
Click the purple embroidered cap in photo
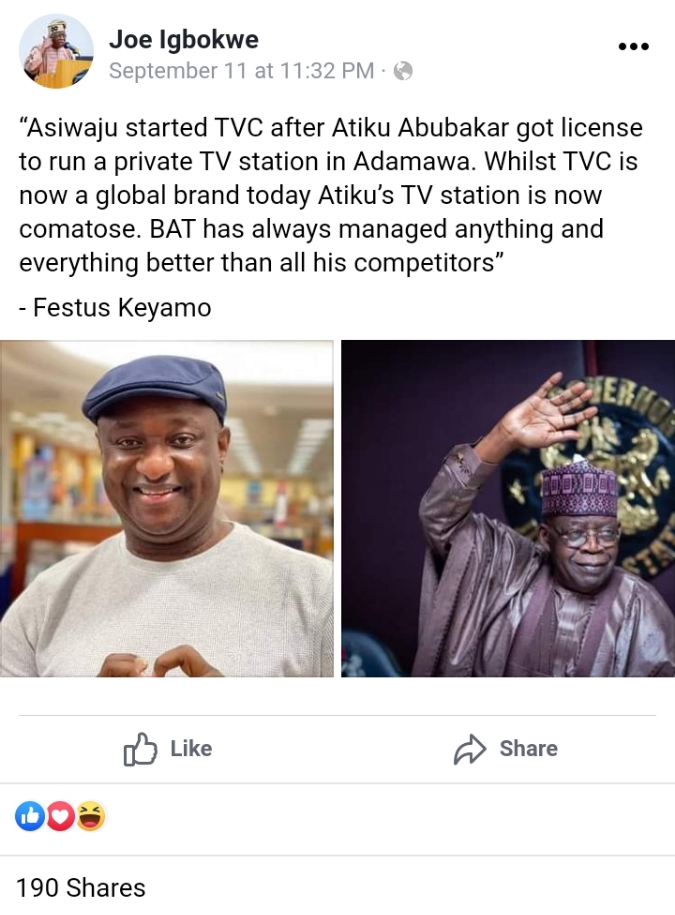click(579, 489)
